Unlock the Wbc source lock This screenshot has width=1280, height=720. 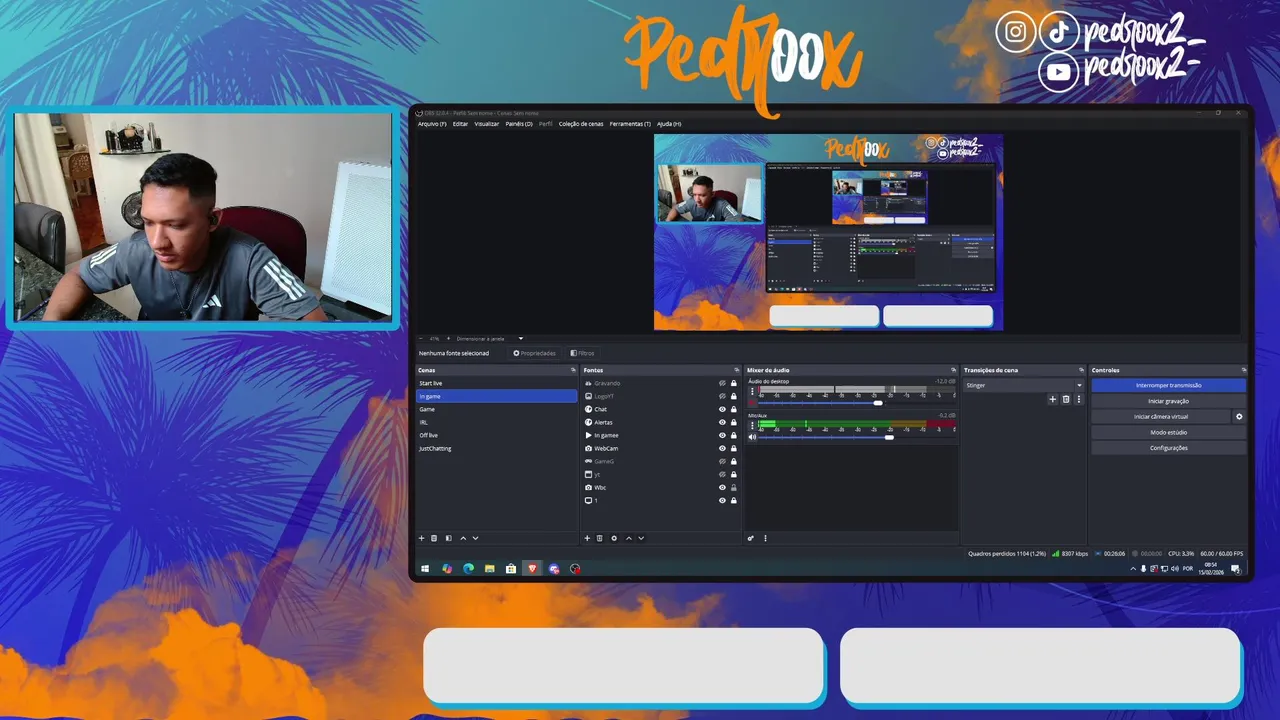coord(734,487)
